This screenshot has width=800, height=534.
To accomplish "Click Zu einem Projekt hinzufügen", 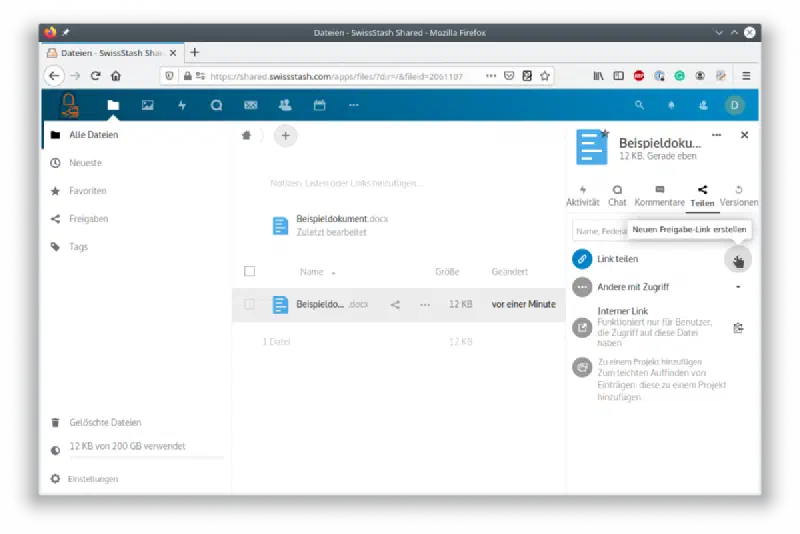I will tap(649, 362).
